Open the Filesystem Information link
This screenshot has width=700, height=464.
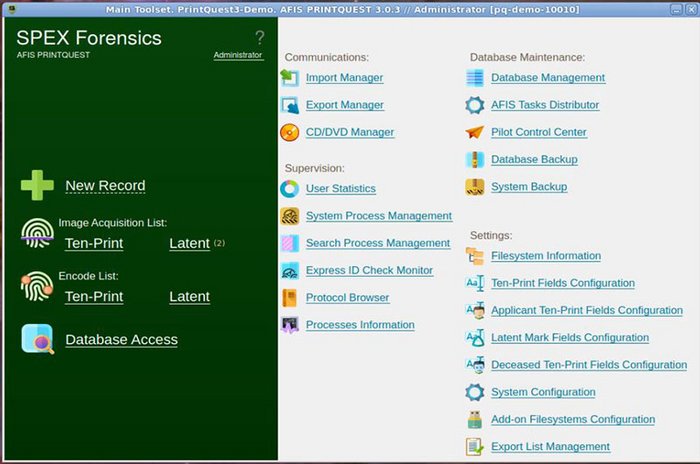pyautogui.click(x=546, y=256)
